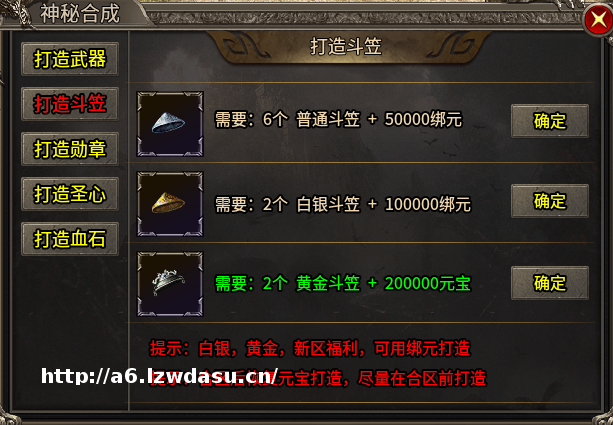
Task: Click 确定 for the 白银斗笠 recipe
Action: tap(550, 201)
